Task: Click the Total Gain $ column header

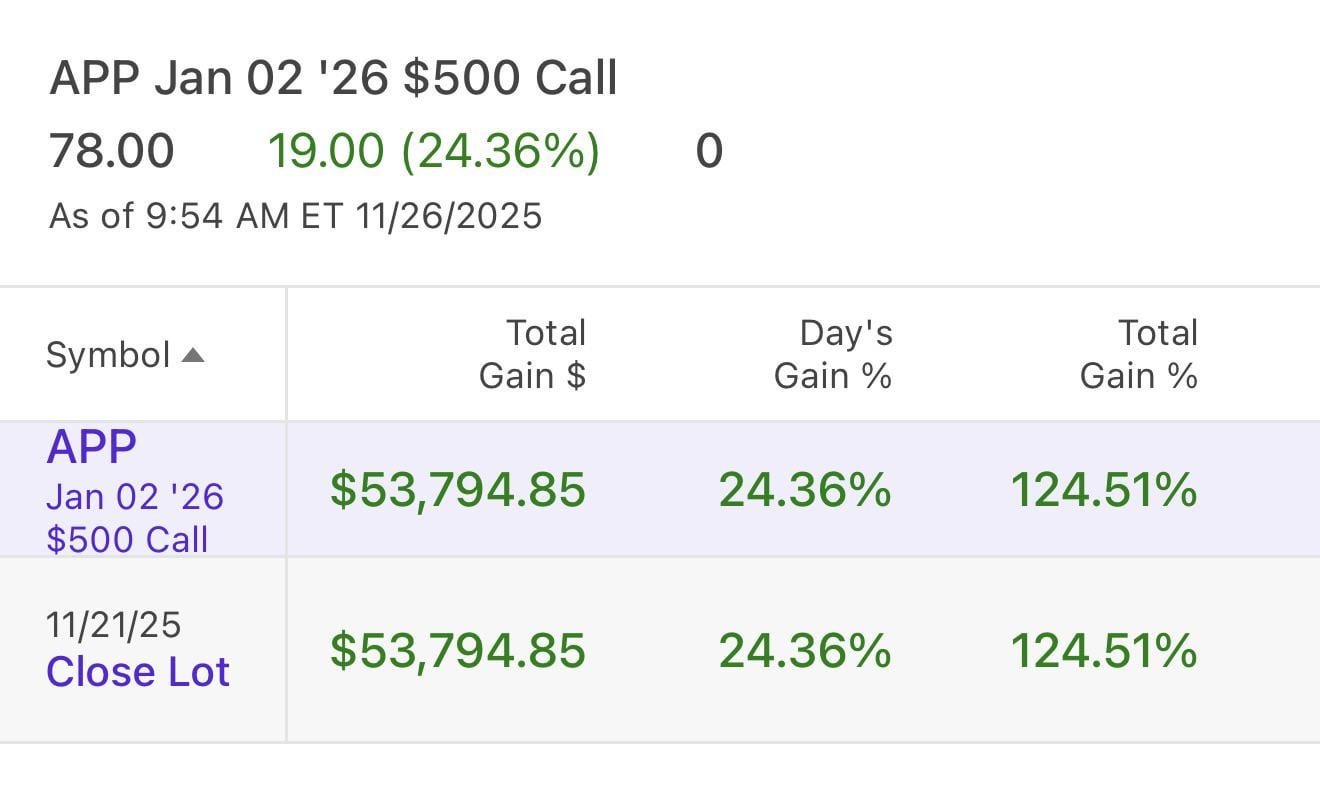Action: point(532,354)
